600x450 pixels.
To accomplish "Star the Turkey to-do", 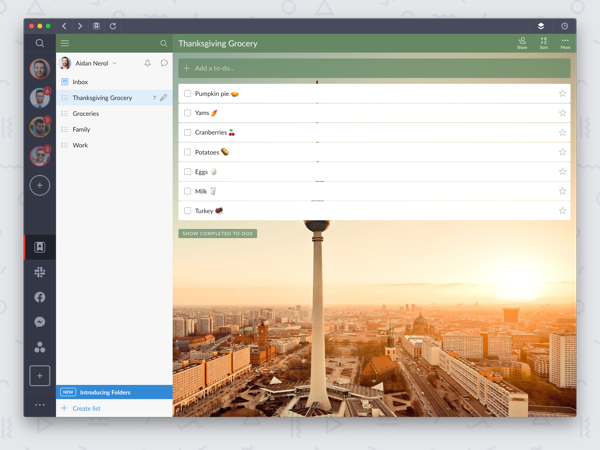I will pyautogui.click(x=562, y=210).
